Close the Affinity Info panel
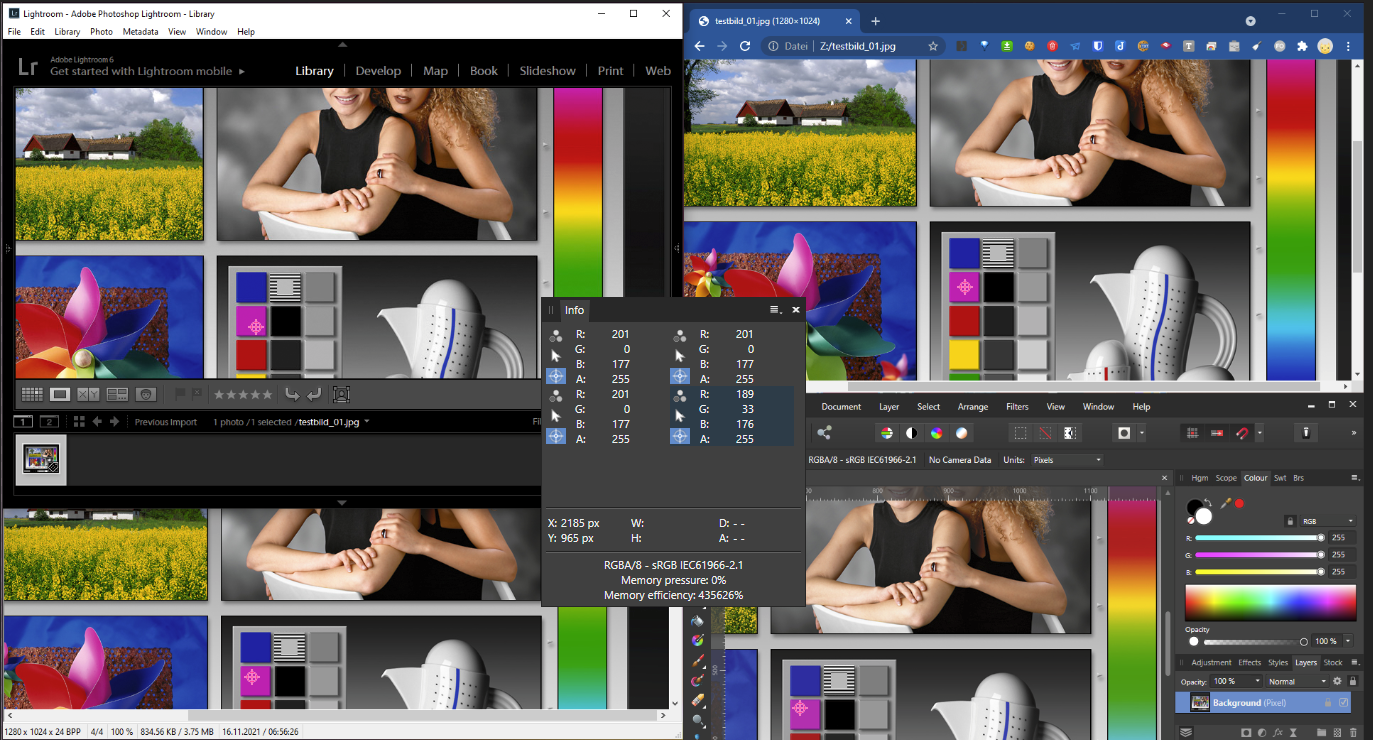Image resolution: width=1373 pixels, height=740 pixels. [796, 310]
